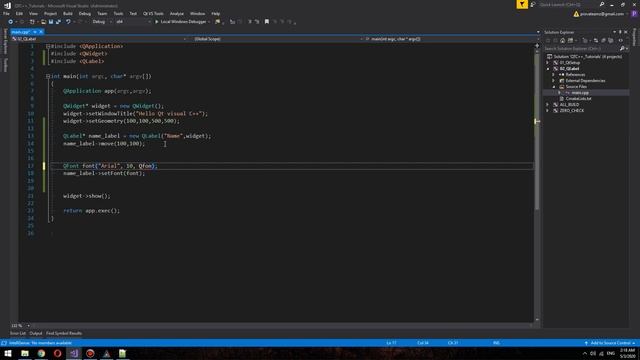The width and height of the screenshot is (640, 360).
Task: Collapse the #include region on line 1
Action: [48, 46]
